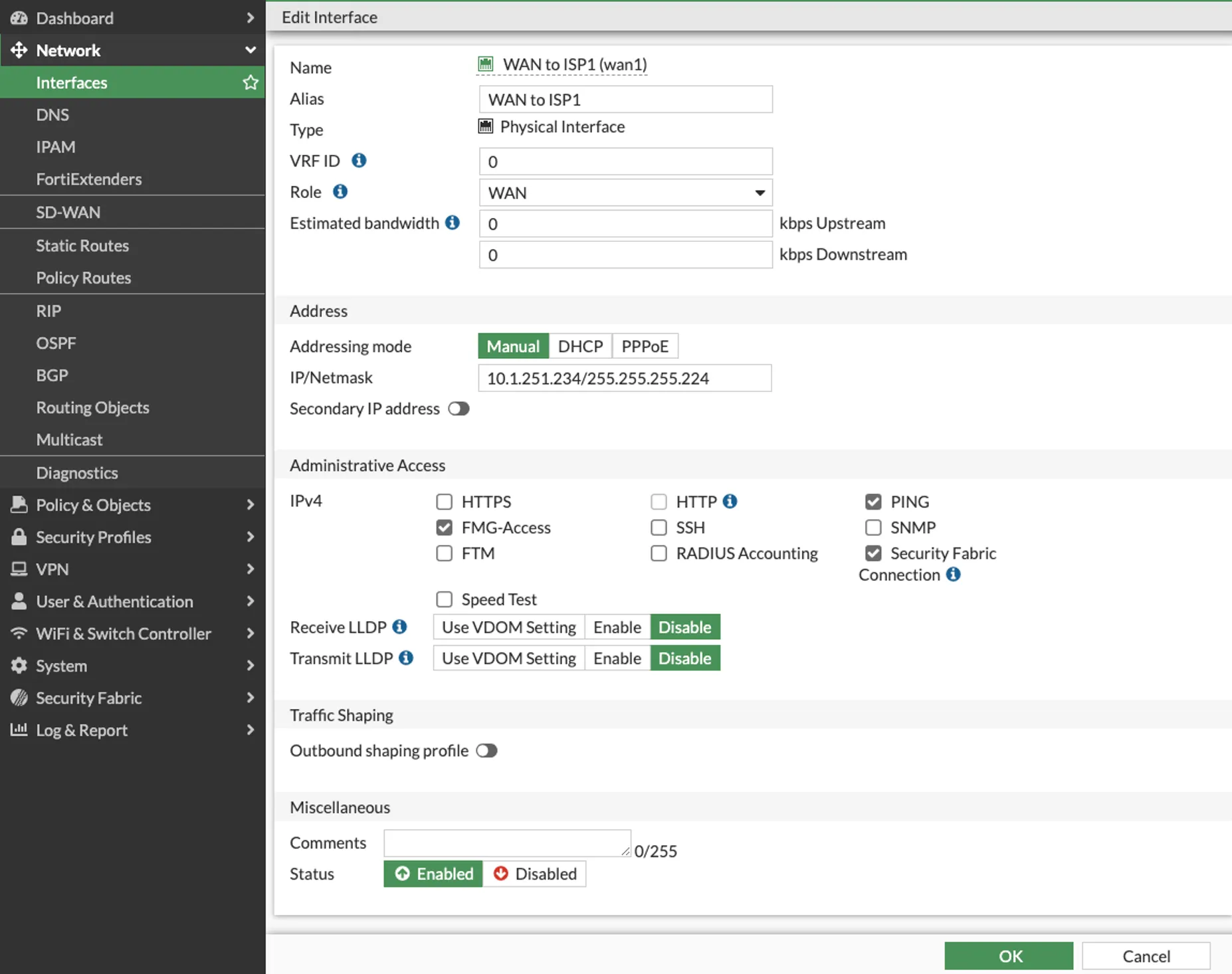Expand the System menu chevron
The width and height of the screenshot is (1232, 974).
click(251, 665)
